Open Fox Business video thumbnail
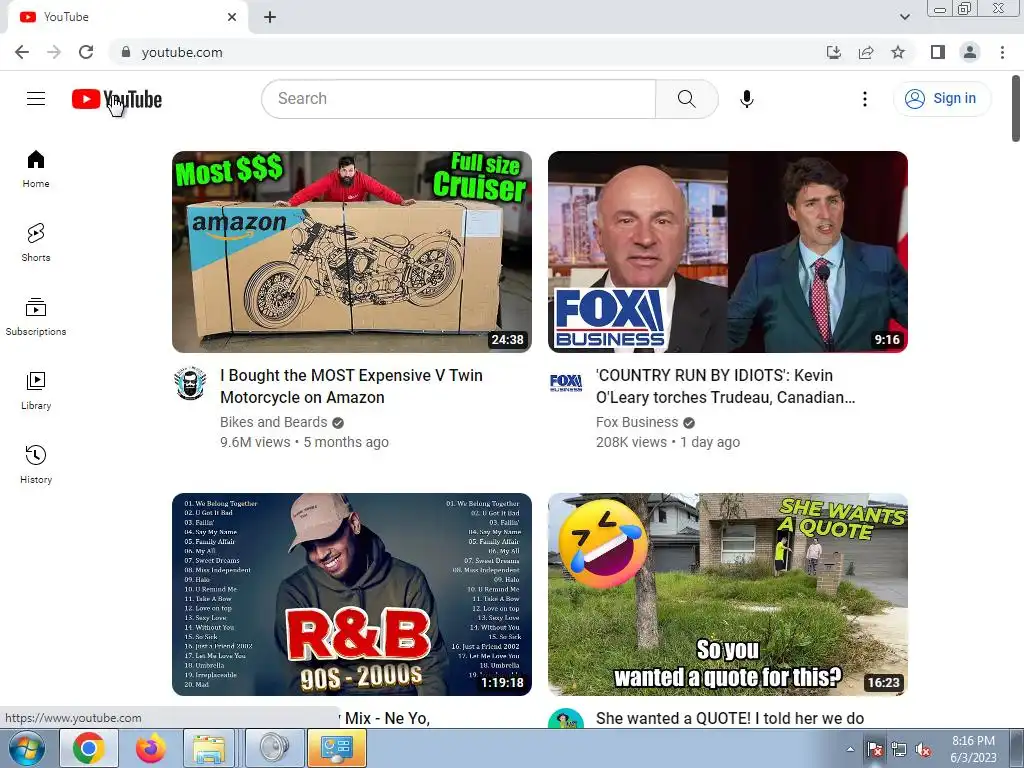Image resolution: width=1024 pixels, height=768 pixels. point(728,252)
